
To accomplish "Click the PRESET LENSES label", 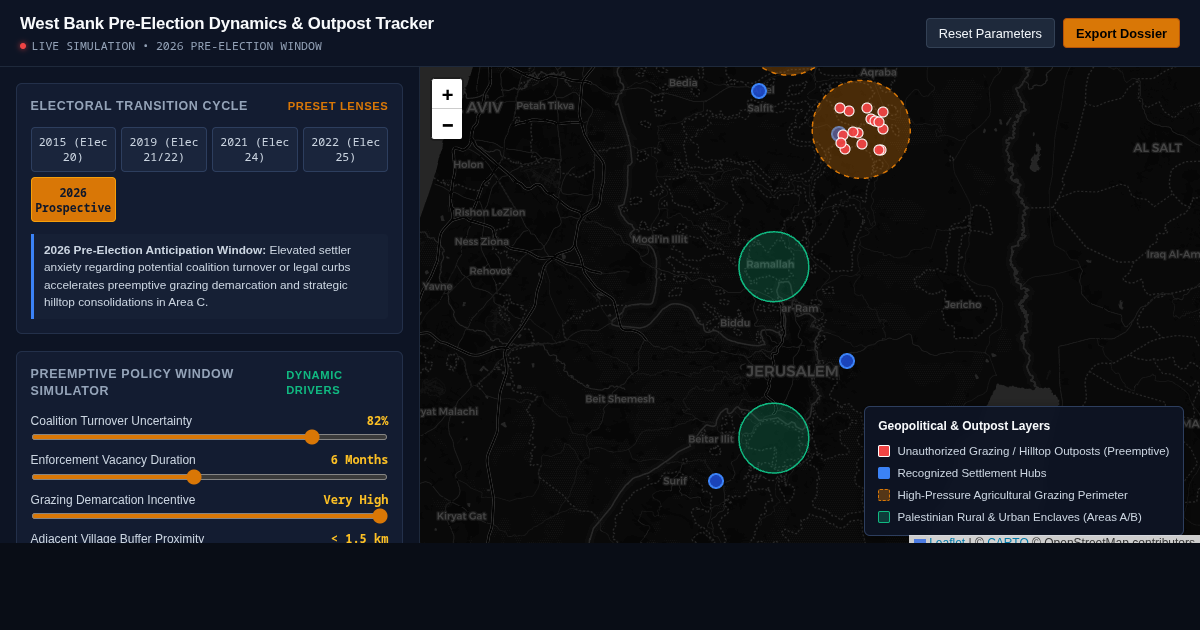I will (x=338, y=106).
